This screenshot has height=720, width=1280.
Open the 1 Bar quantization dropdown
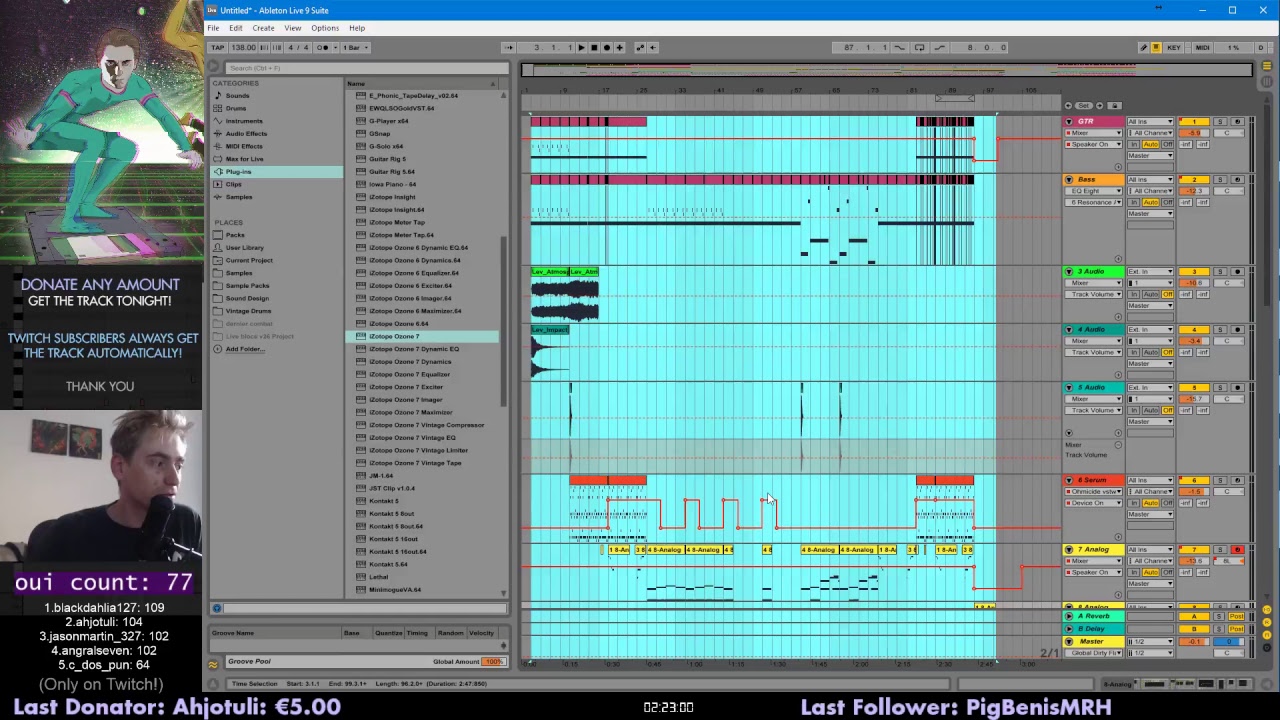(x=356, y=47)
